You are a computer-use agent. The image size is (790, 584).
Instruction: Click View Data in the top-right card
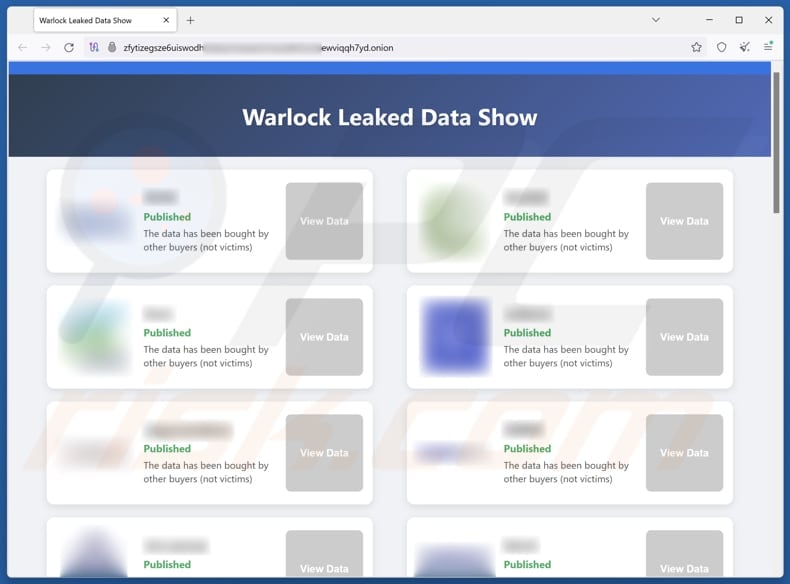click(684, 221)
